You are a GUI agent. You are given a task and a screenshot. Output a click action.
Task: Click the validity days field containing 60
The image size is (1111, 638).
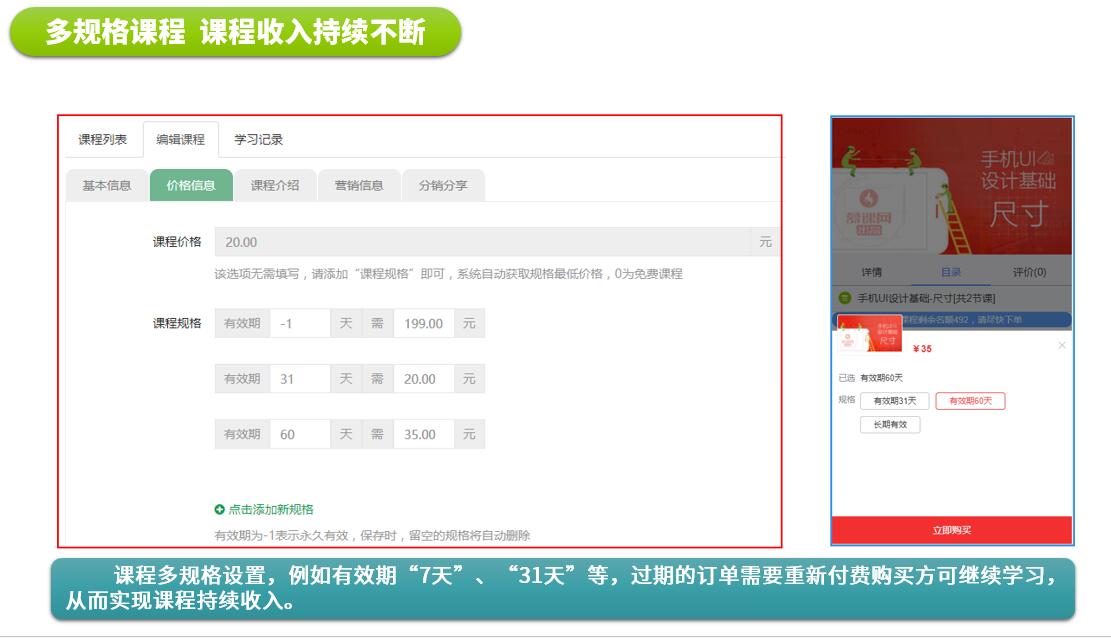click(x=300, y=434)
